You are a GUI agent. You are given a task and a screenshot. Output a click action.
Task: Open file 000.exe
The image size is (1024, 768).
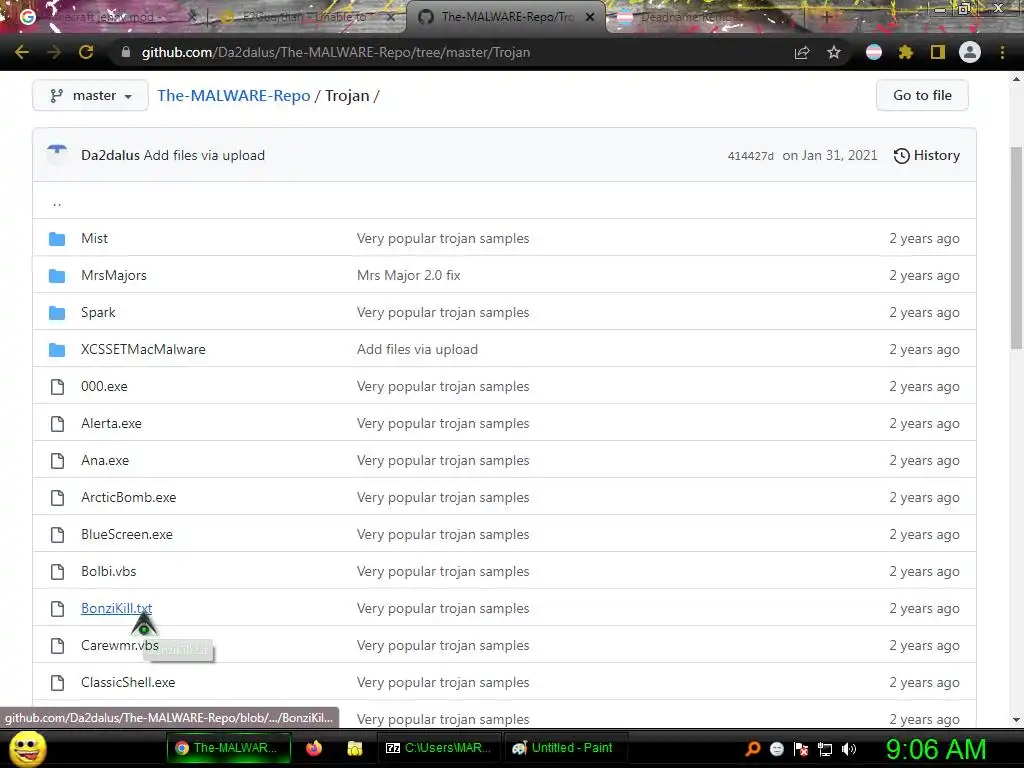pyautogui.click(x=104, y=387)
